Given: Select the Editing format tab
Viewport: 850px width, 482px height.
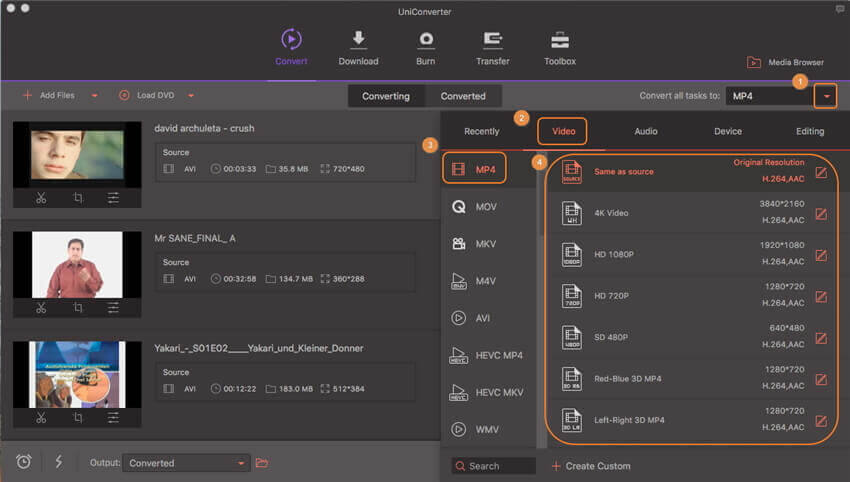Looking at the screenshot, I should point(810,131).
